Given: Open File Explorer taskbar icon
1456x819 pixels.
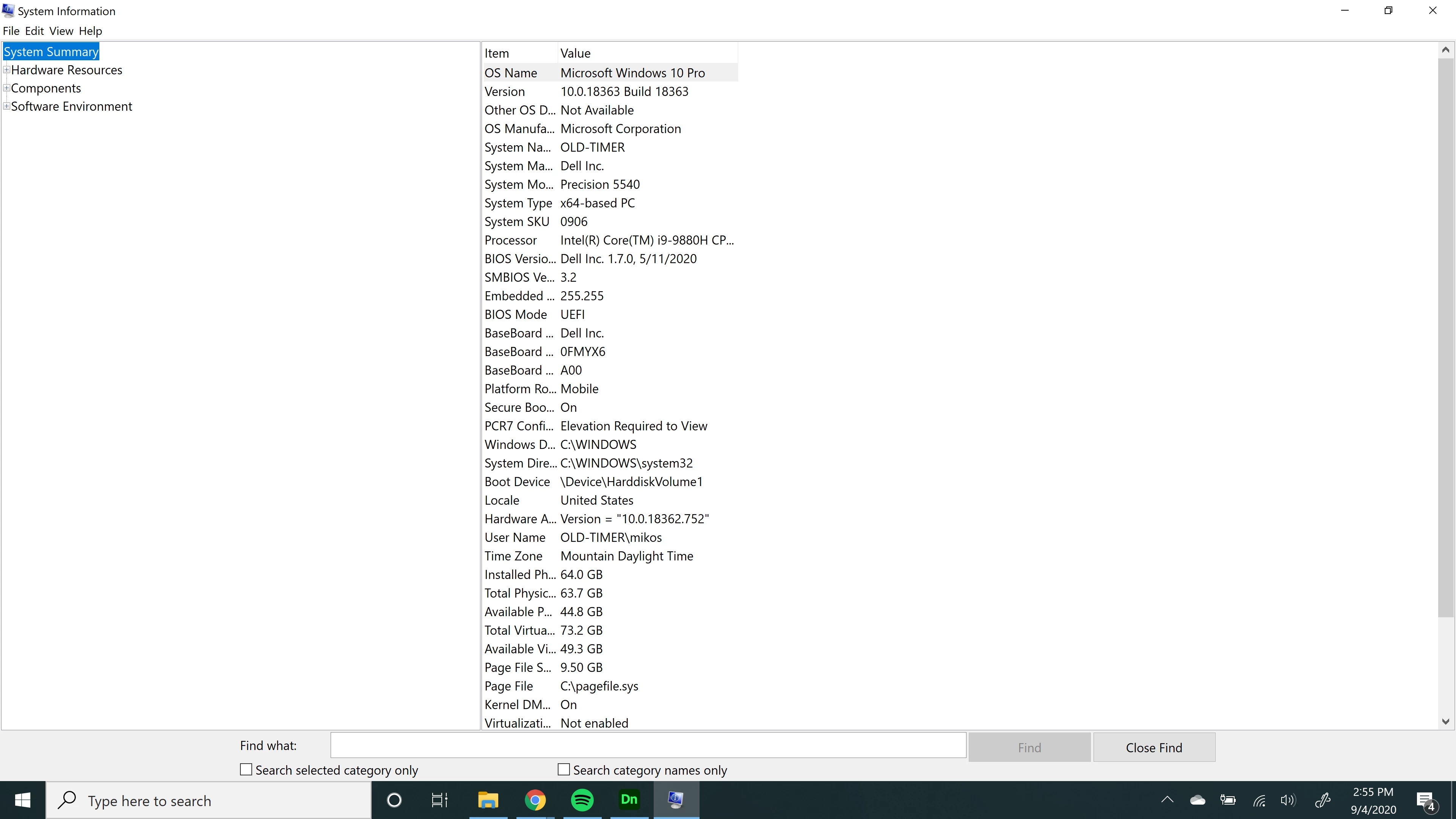Looking at the screenshot, I should click(x=488, y=800).
